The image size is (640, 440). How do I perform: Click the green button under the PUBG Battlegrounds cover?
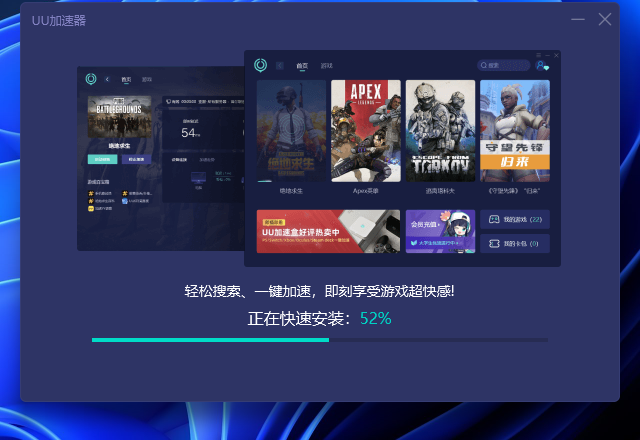[102, 159]
